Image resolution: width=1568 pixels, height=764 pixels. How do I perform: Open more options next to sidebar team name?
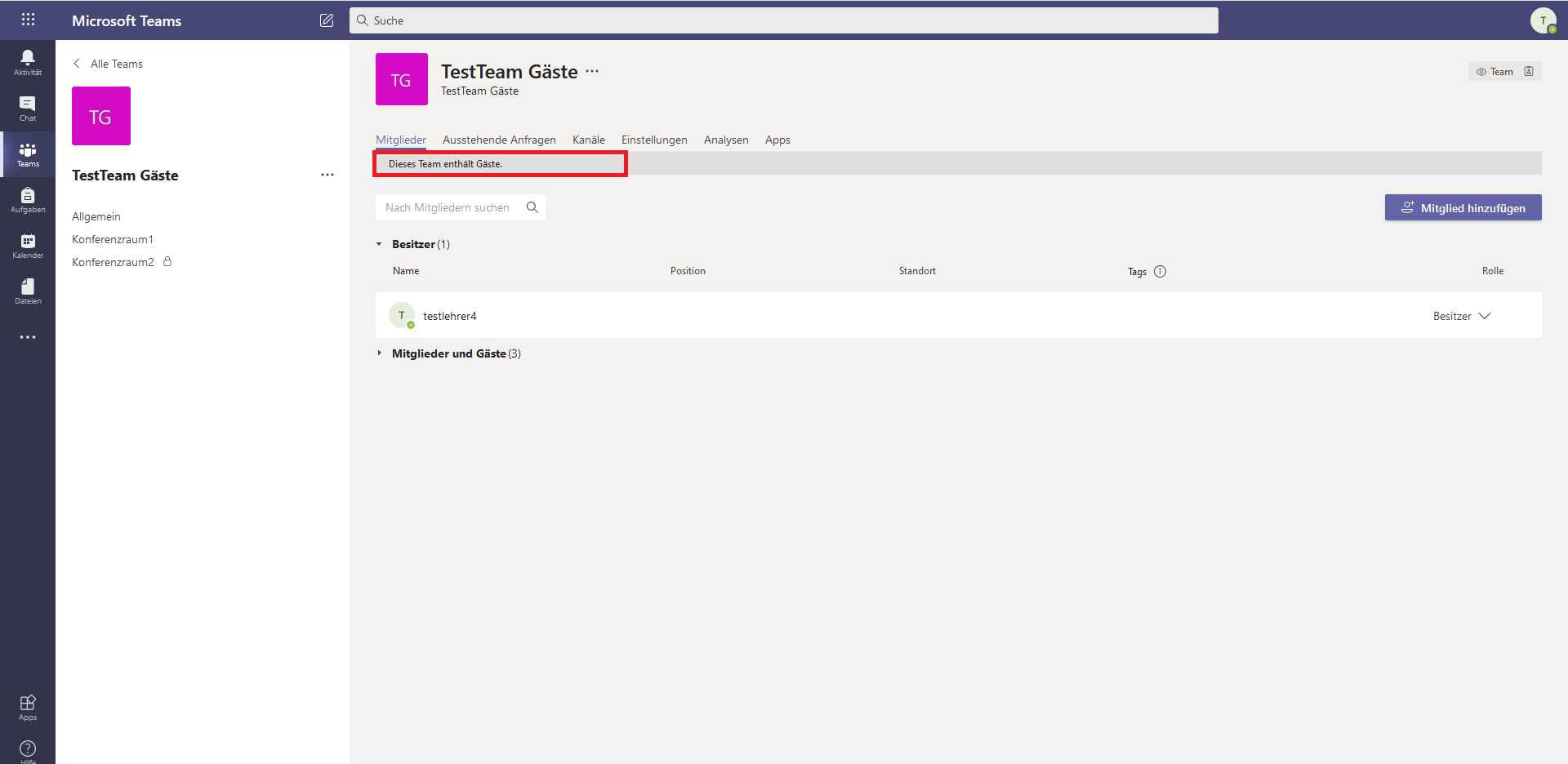click(x=327, y=175)
